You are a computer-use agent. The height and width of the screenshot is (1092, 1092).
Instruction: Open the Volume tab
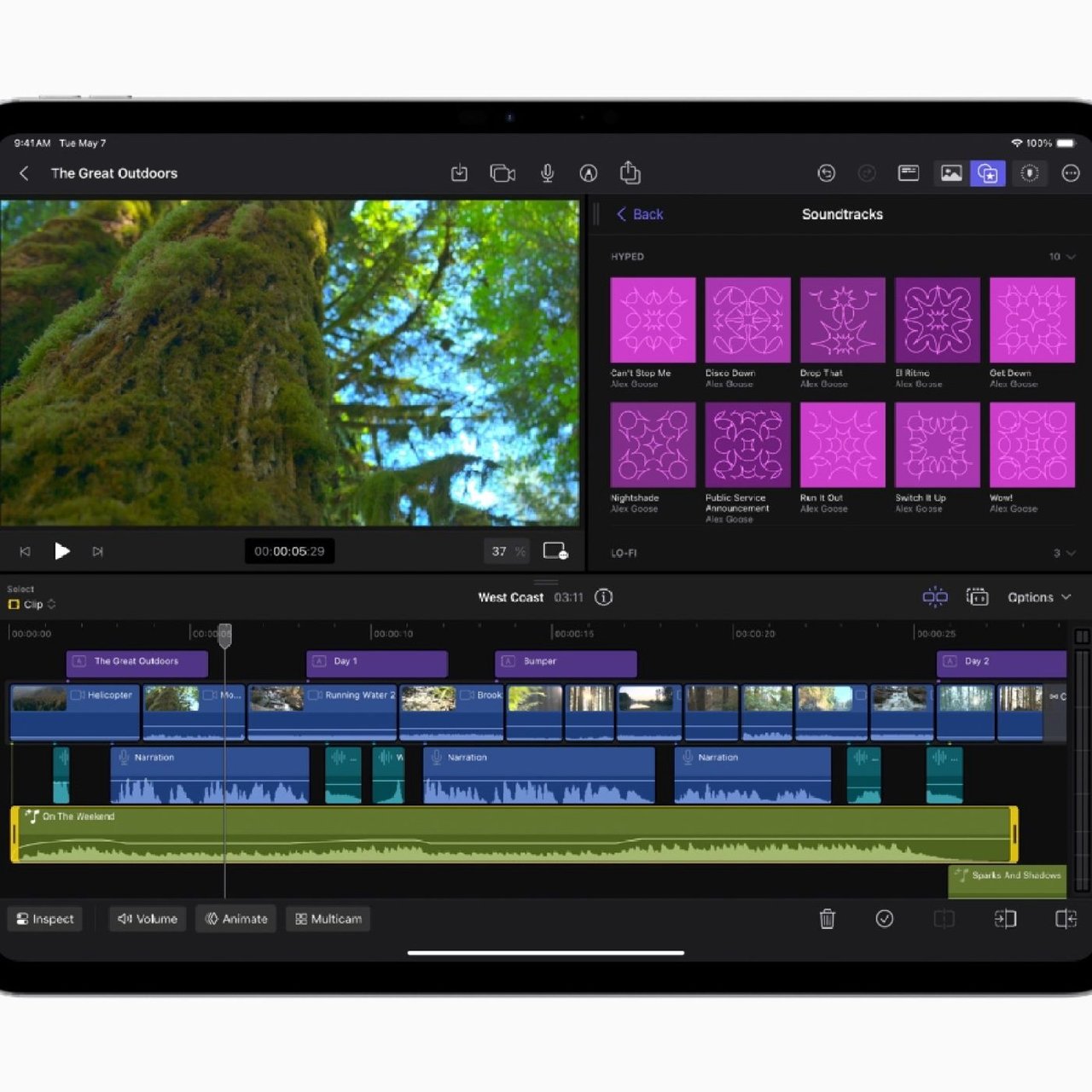coord(148,919)
